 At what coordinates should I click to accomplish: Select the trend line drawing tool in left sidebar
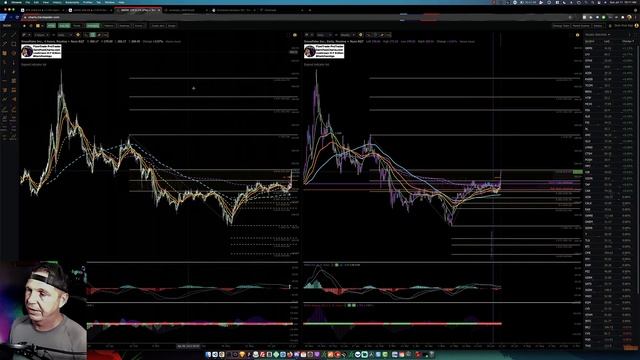click(4, 35)
